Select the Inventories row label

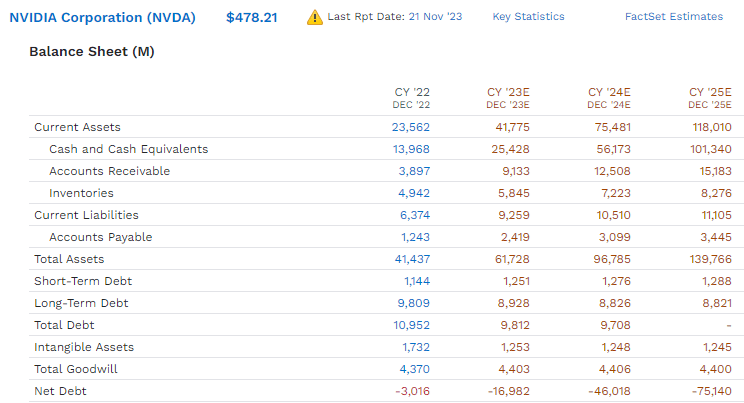point(81,193)
